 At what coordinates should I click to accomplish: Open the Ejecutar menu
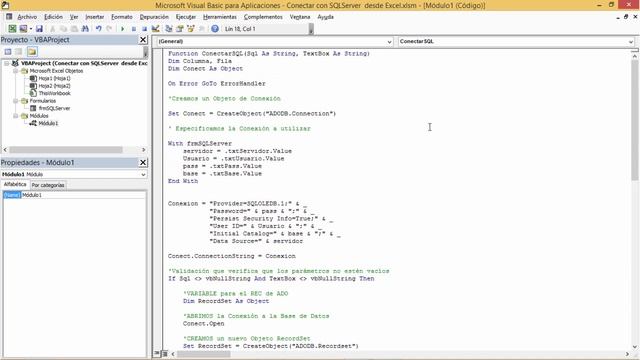pos(186,17)
